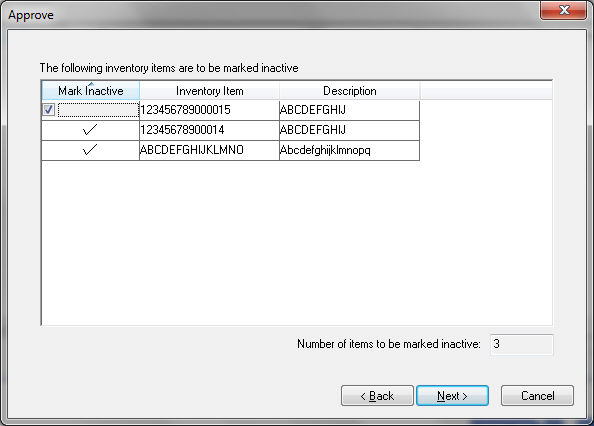Go Back to the previous step

point(377,396)
